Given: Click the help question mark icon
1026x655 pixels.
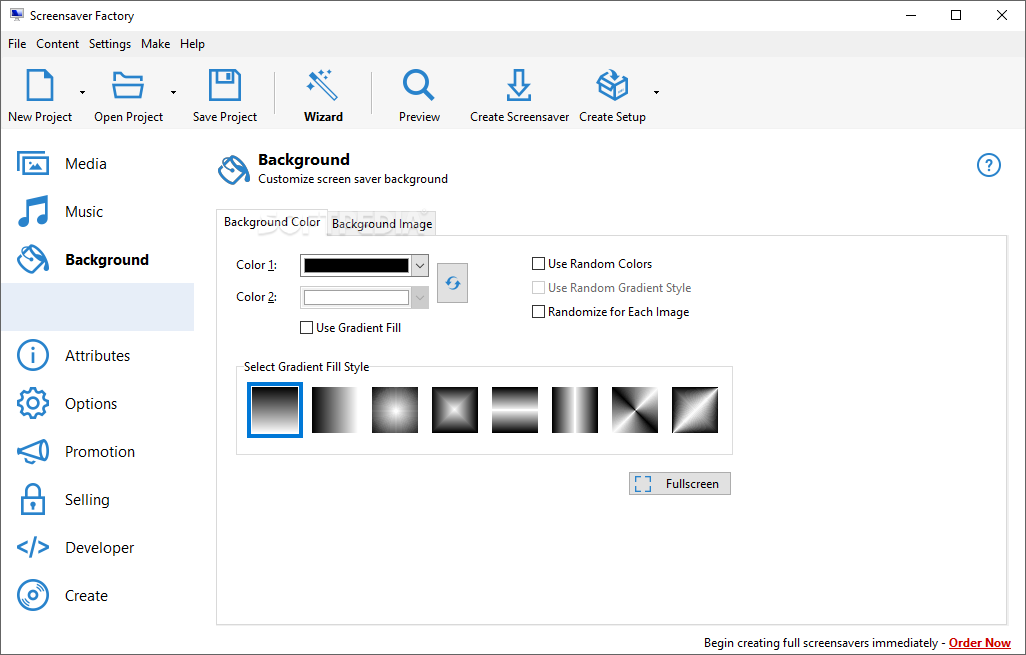Looking at the screenshot, I should [x=989, y=165].
